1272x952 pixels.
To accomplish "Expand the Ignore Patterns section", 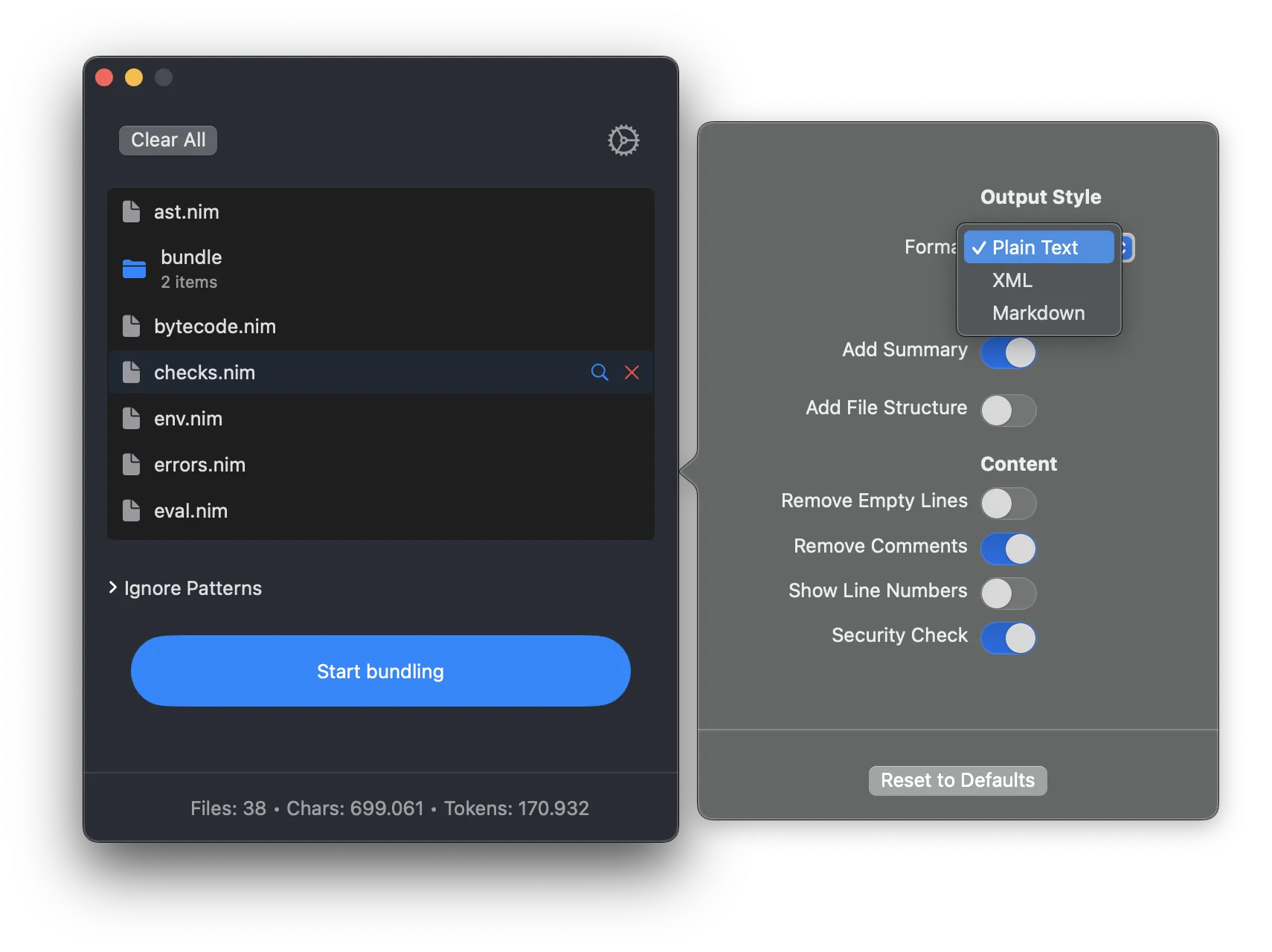I will point(185,588).
